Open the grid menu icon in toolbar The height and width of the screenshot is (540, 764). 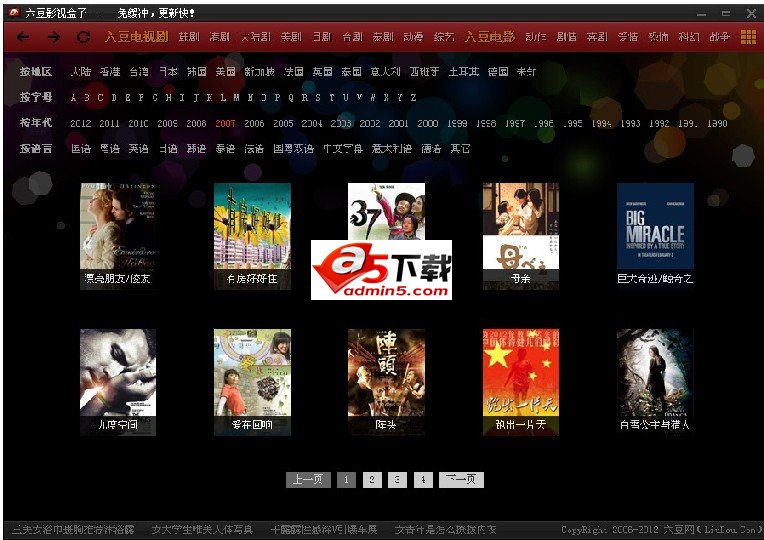(748, 37)
